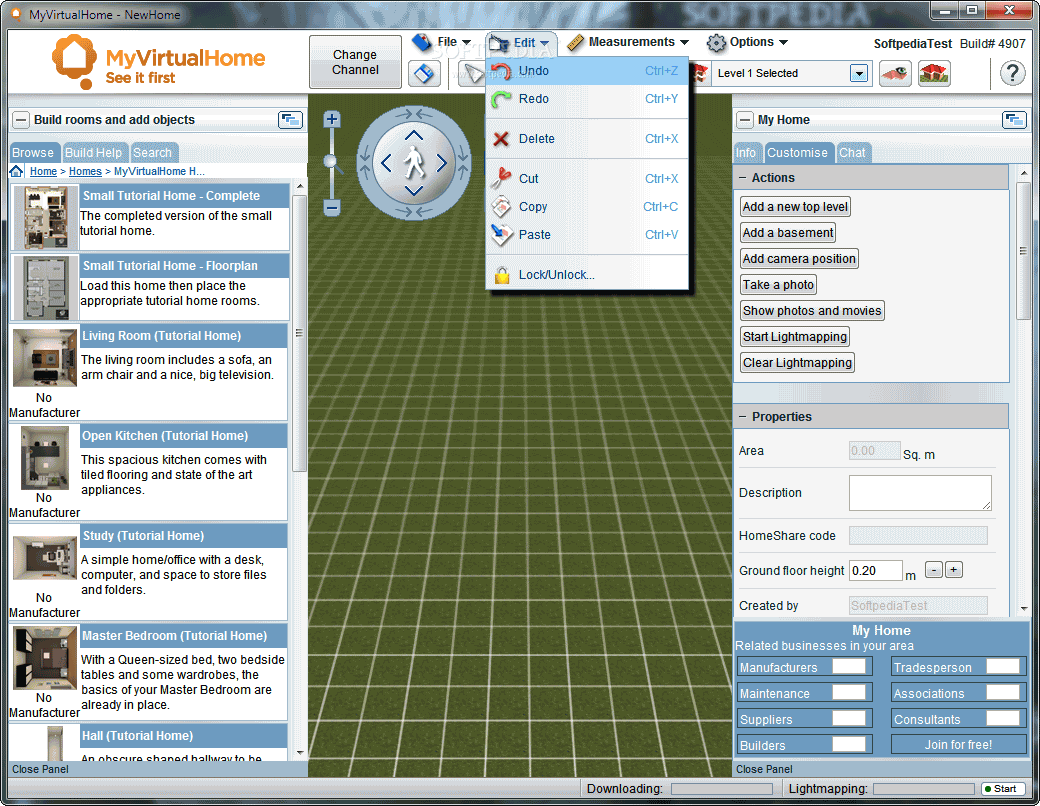
Task: Click Show photos and movies button
Action: [x=812, y=310]
